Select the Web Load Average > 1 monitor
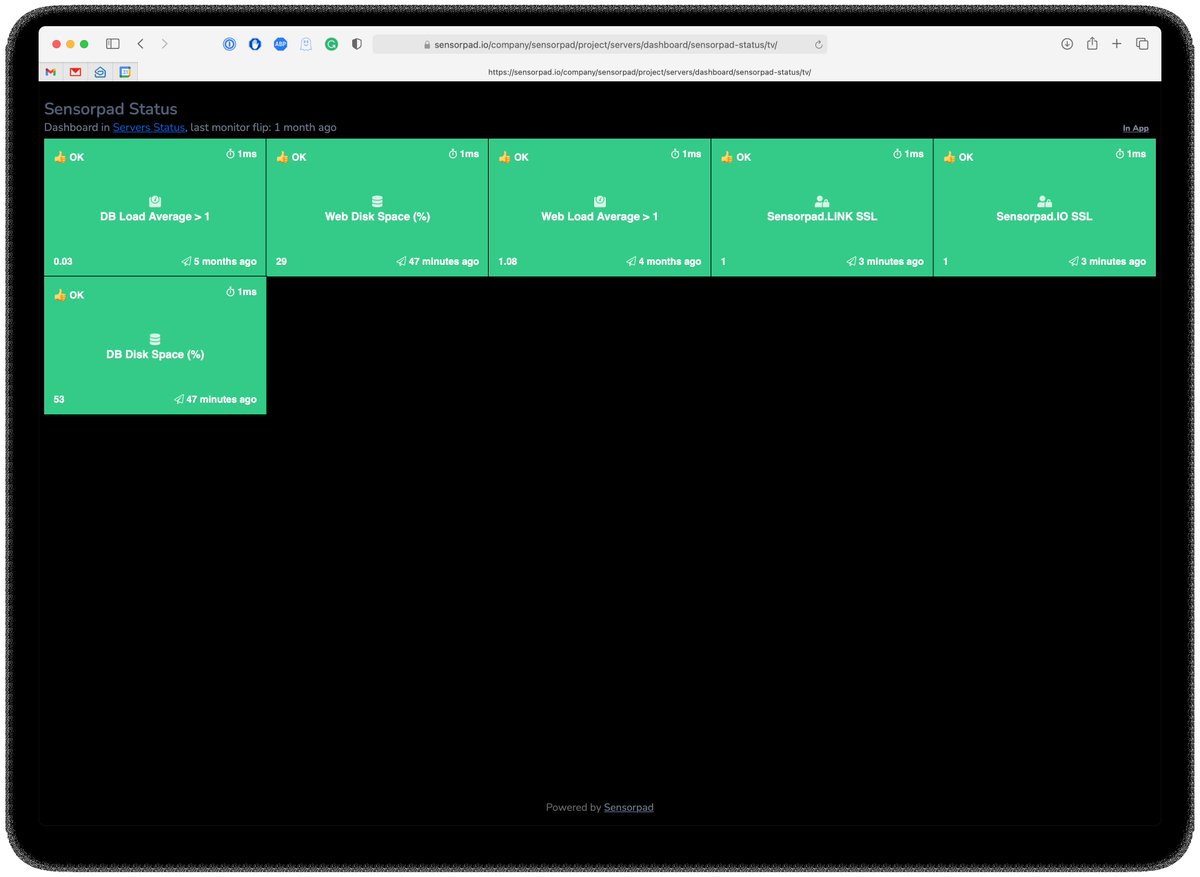 click(600, 207)
